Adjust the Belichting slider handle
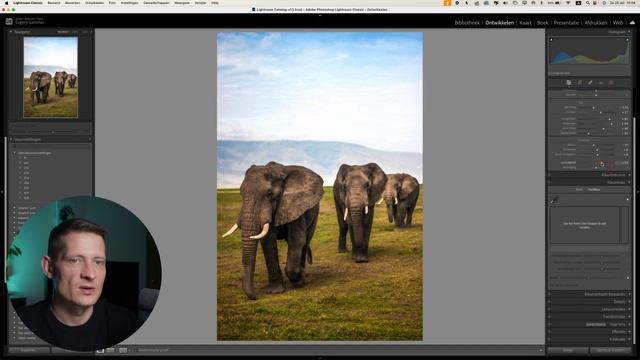Screen dimensions: 640x360 [x=593, y=108]
